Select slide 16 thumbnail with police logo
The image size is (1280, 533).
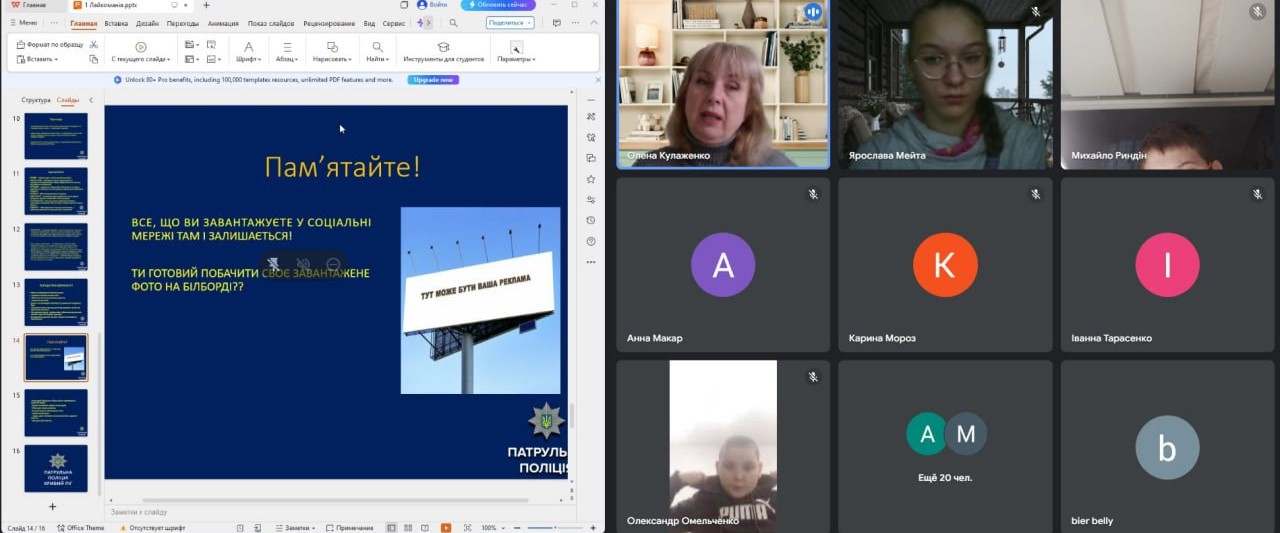point(56,467)
